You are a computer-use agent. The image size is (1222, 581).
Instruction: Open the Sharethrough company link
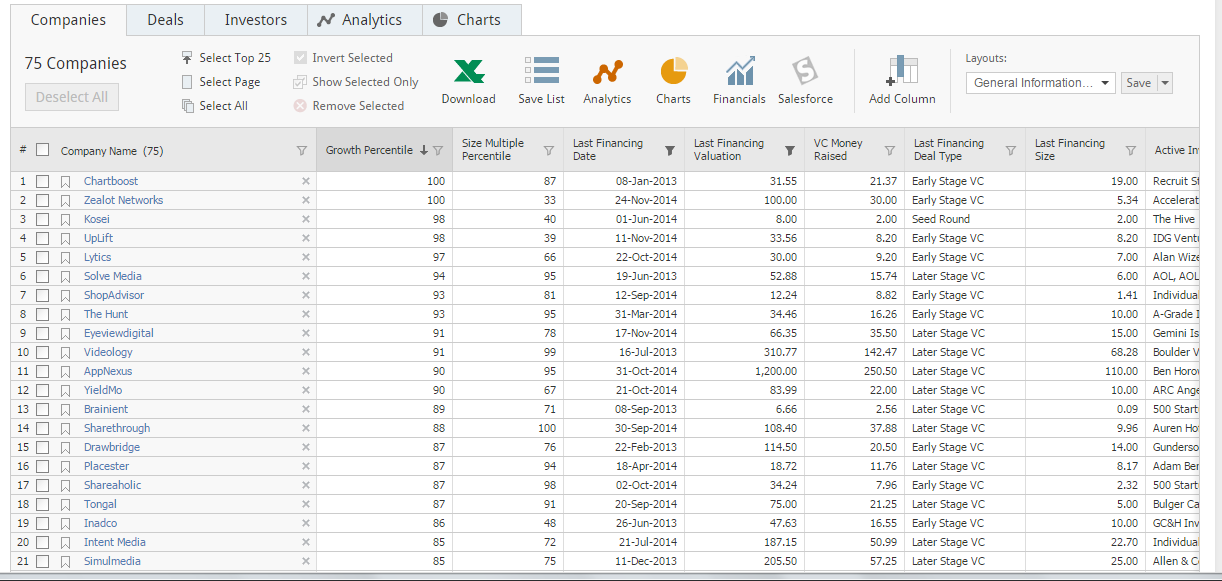click(117, 429)
